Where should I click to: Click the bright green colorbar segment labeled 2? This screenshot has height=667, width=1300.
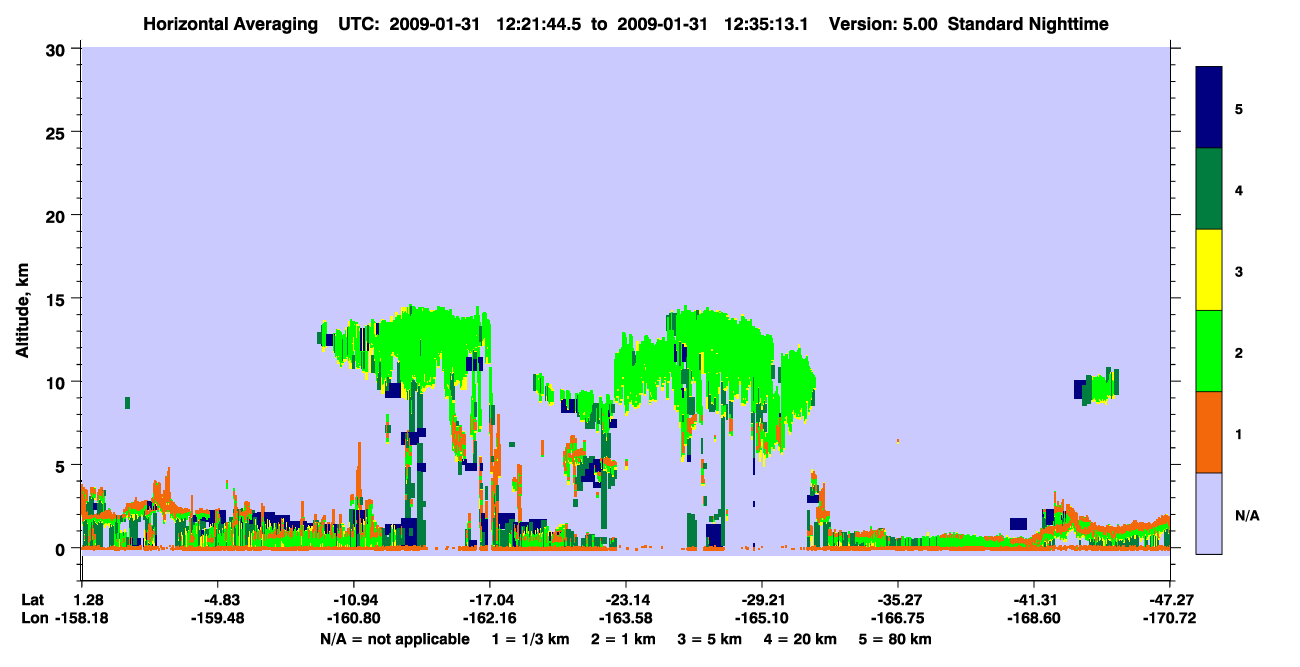pyautogui.click(x=1209, y=351)
